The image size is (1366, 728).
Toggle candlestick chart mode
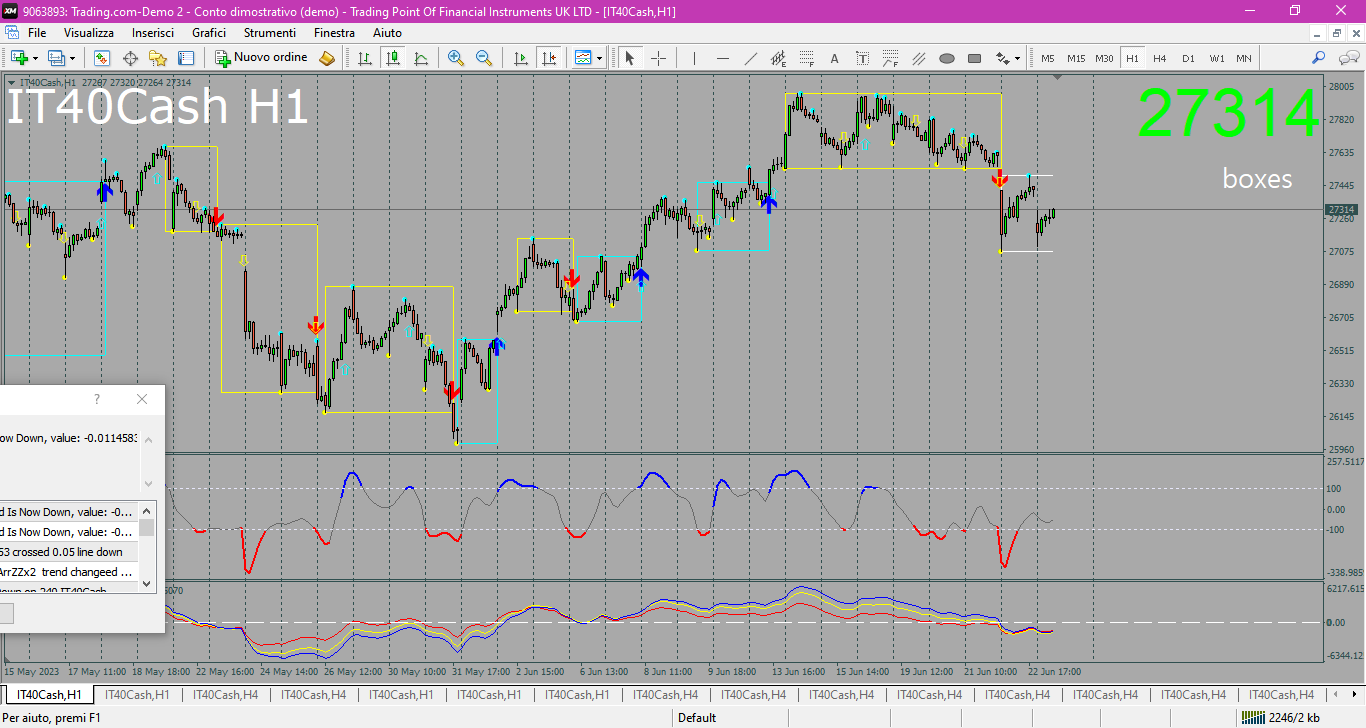(x=393, y=58)
